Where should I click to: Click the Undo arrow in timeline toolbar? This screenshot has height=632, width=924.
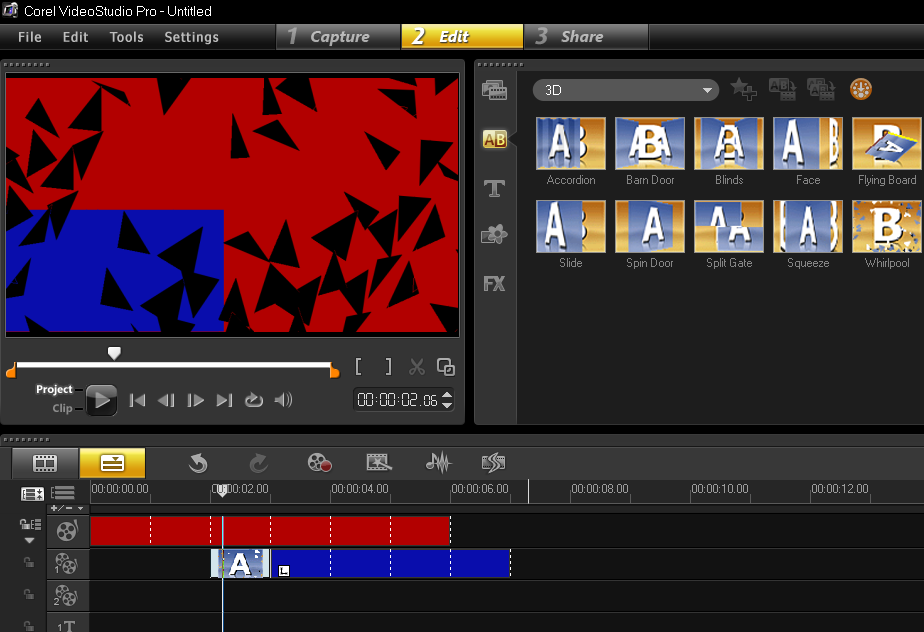pos(198,462)
